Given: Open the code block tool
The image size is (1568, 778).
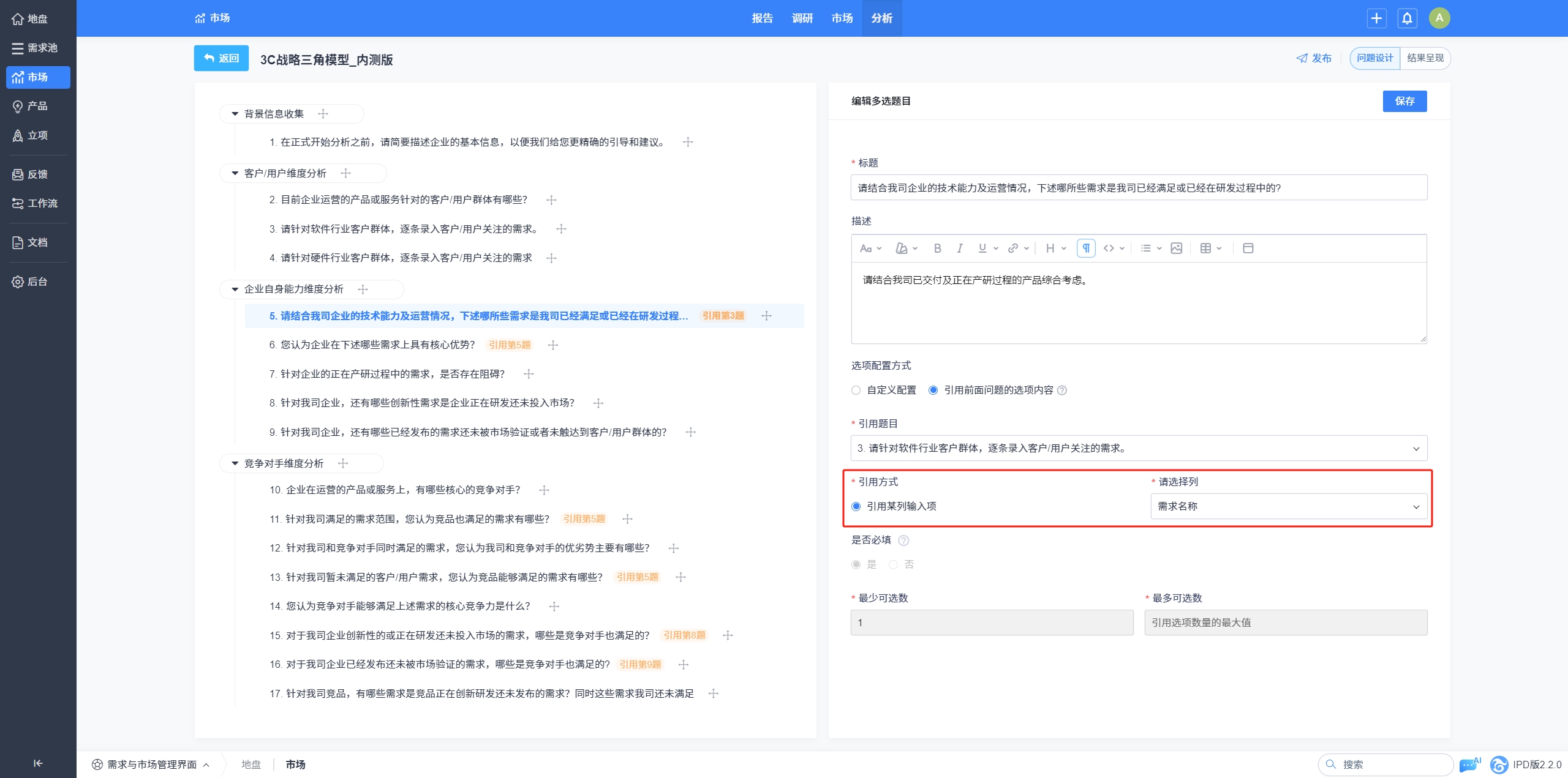Looking at the screenshot, I should pyautogui.click(x=1114, y=248).
